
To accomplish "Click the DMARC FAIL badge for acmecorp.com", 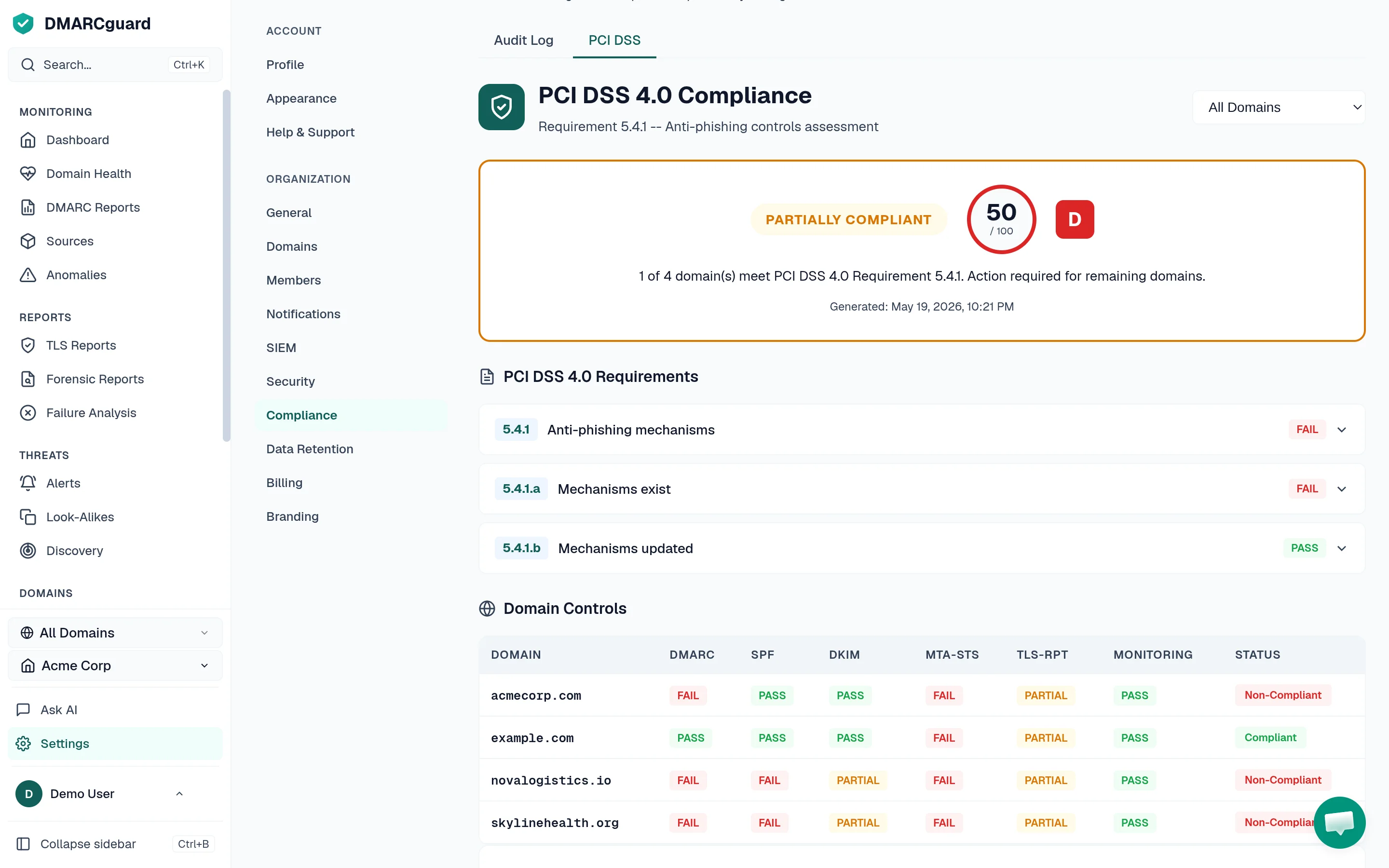I will coord(688,695).
